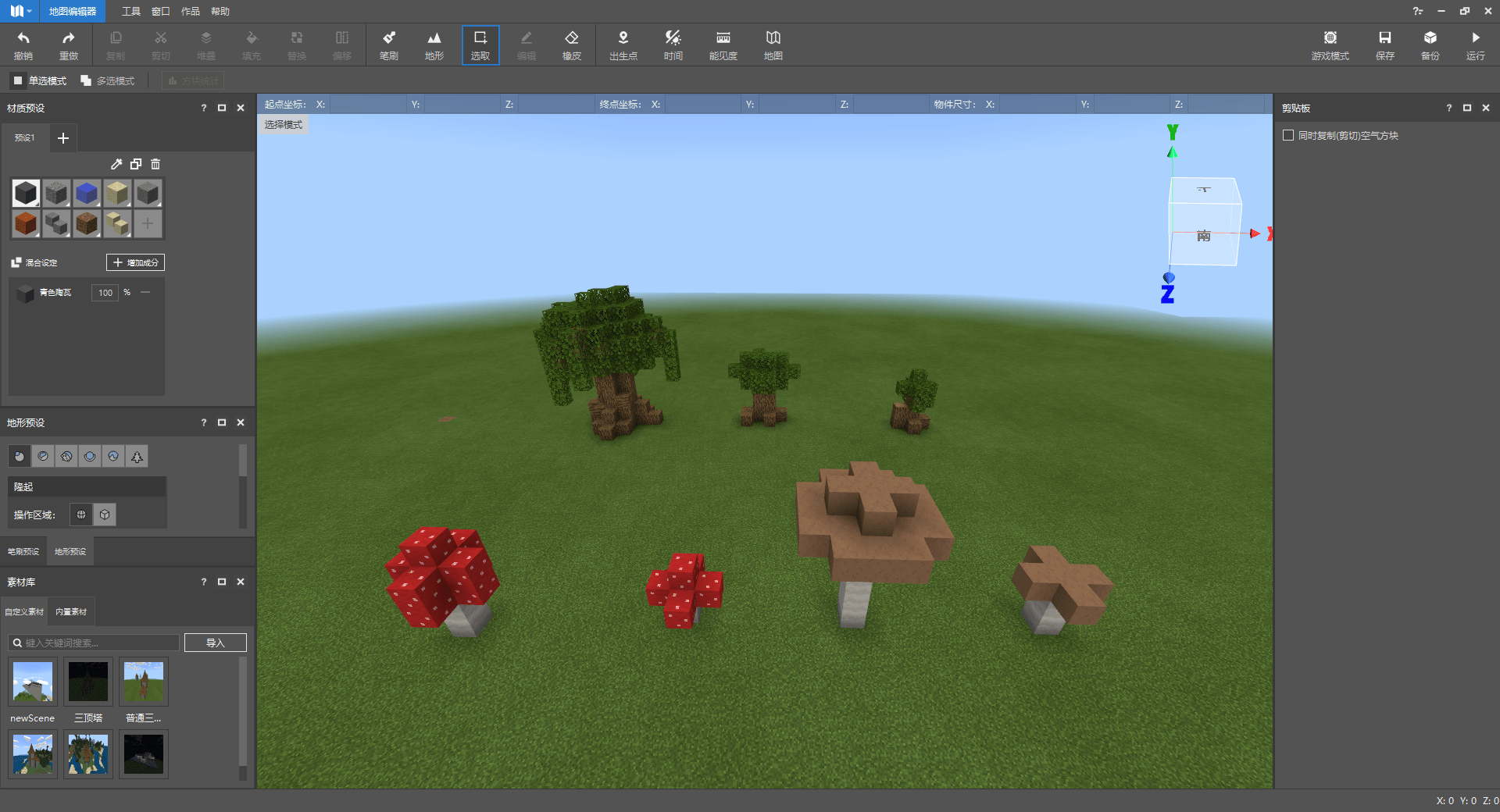Select the dark gray block swatch
Screen dimensions: 1500x812
pos(26,193)
